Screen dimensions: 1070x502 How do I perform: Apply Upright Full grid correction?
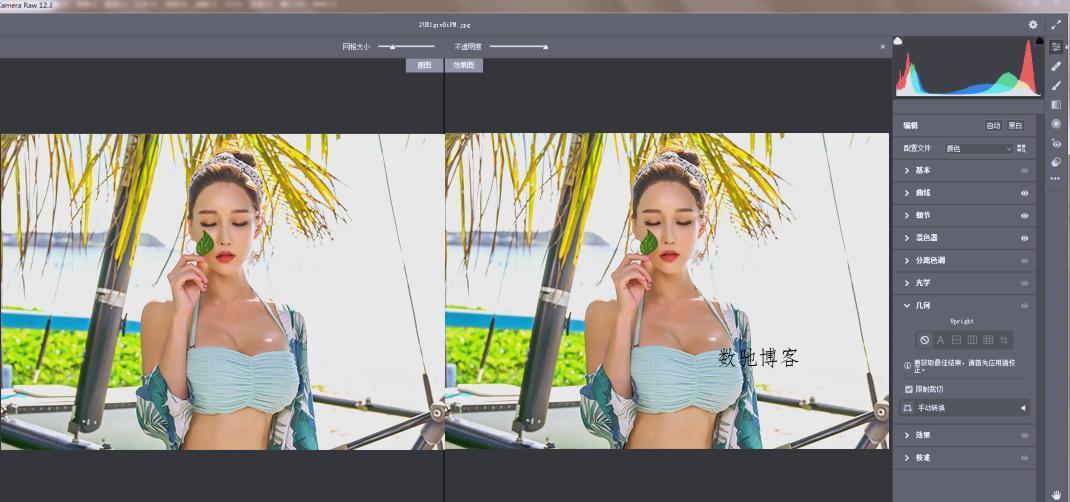pos(988,340)
